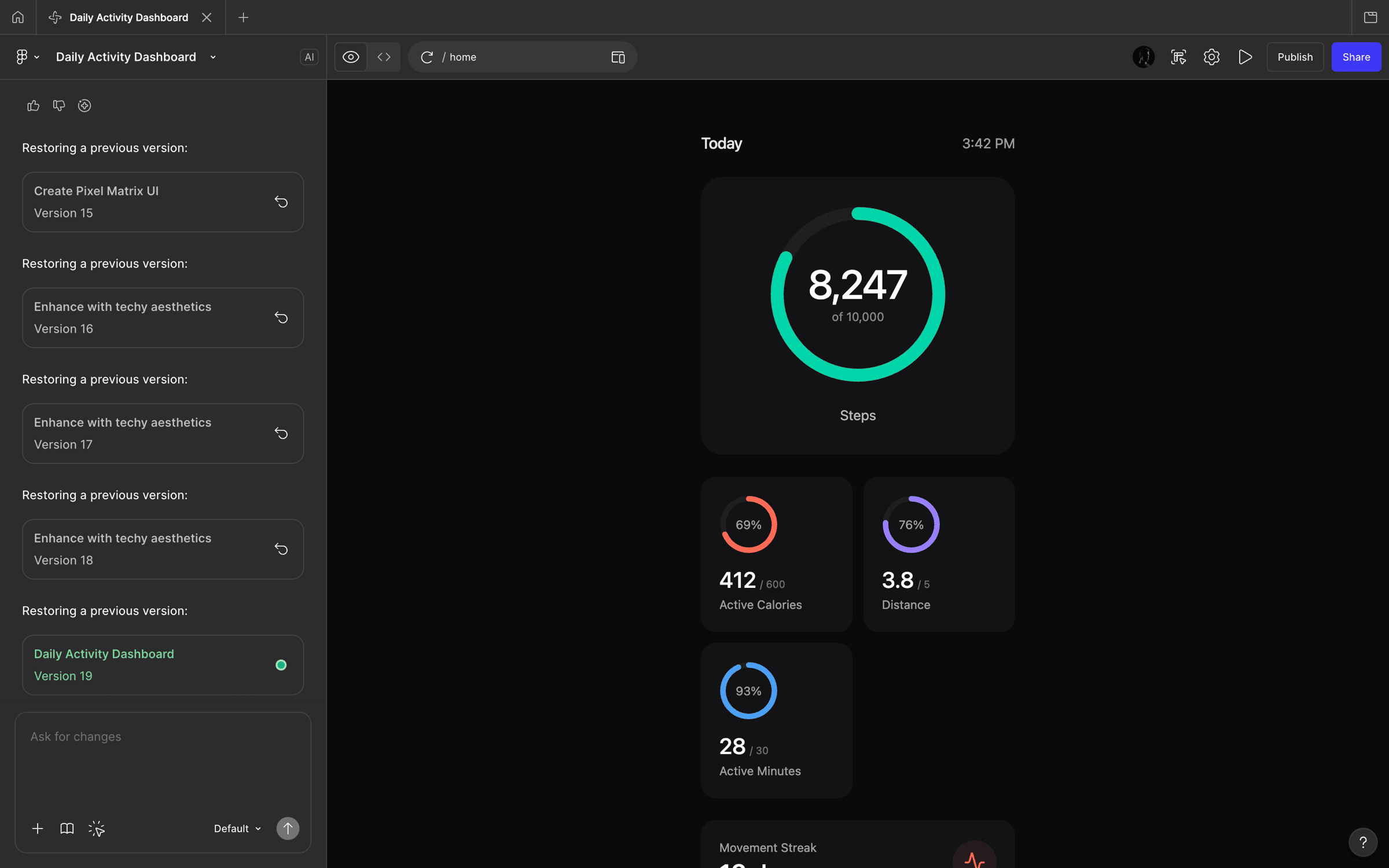Select the Daily Activity Dashboard tab
Image resolution: width=1389 pixels, height=868 pixels.
click(128, 17)
